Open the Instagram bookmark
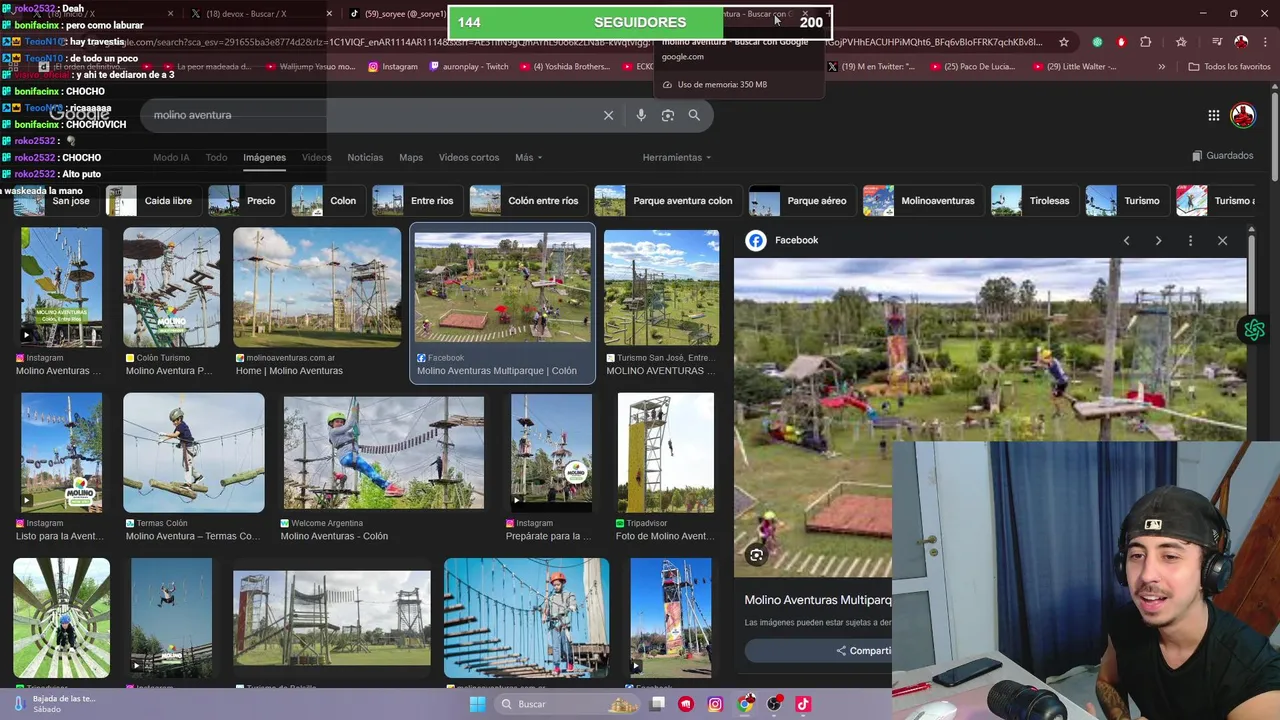 click(393, 67)
